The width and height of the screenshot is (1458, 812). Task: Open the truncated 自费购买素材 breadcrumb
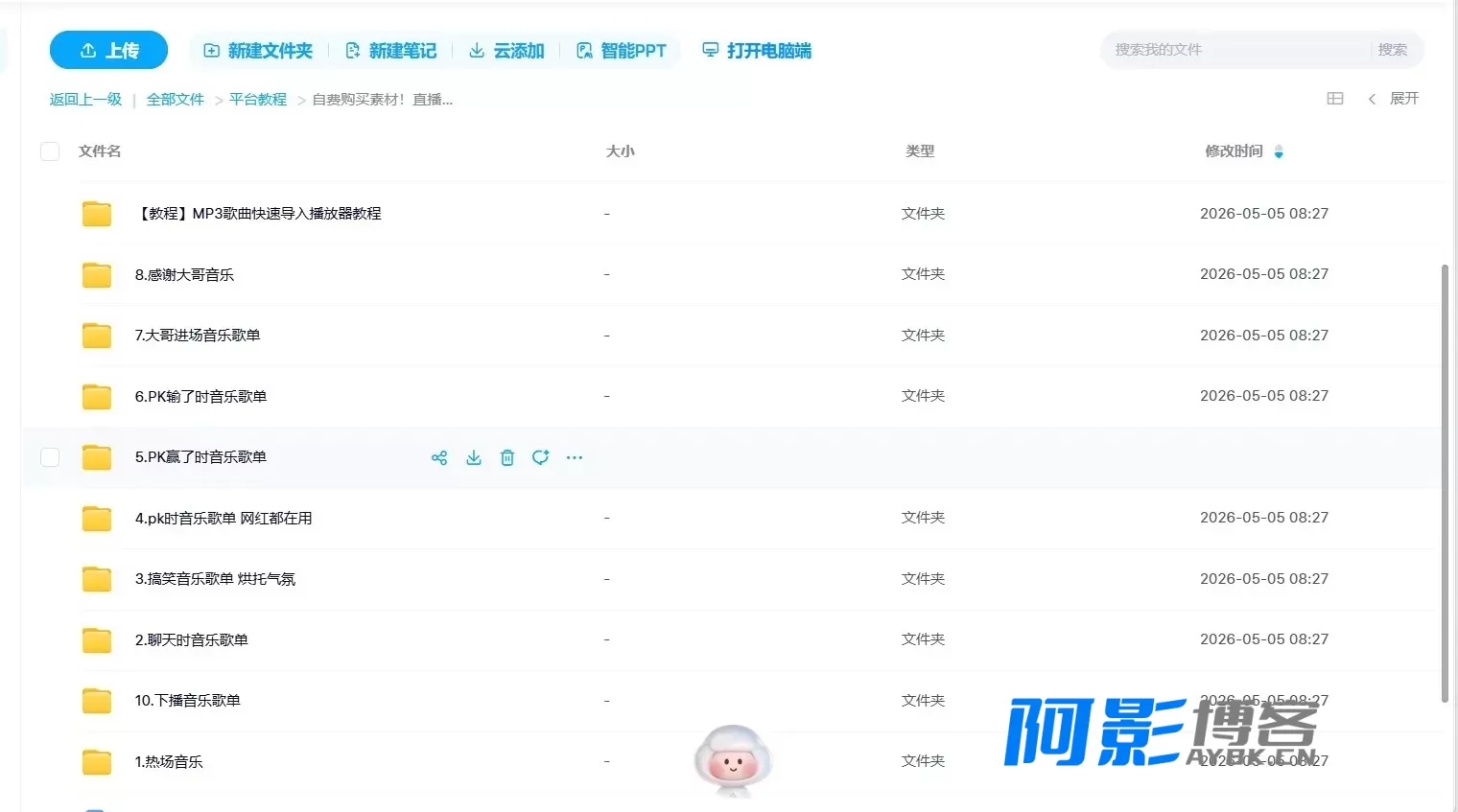point(383,100)
